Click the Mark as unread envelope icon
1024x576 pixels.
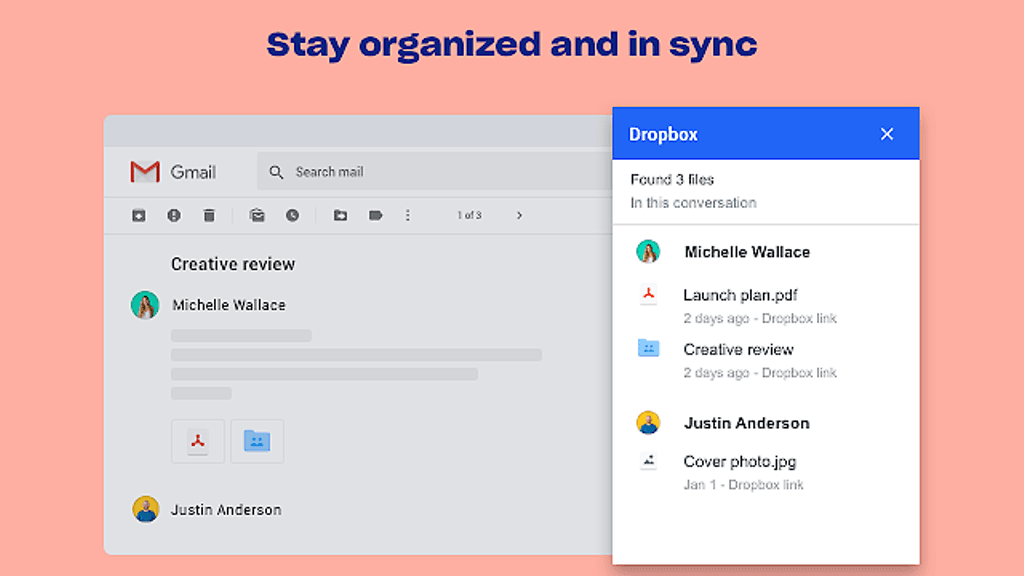pyautogui.click(x=257, y=215)
